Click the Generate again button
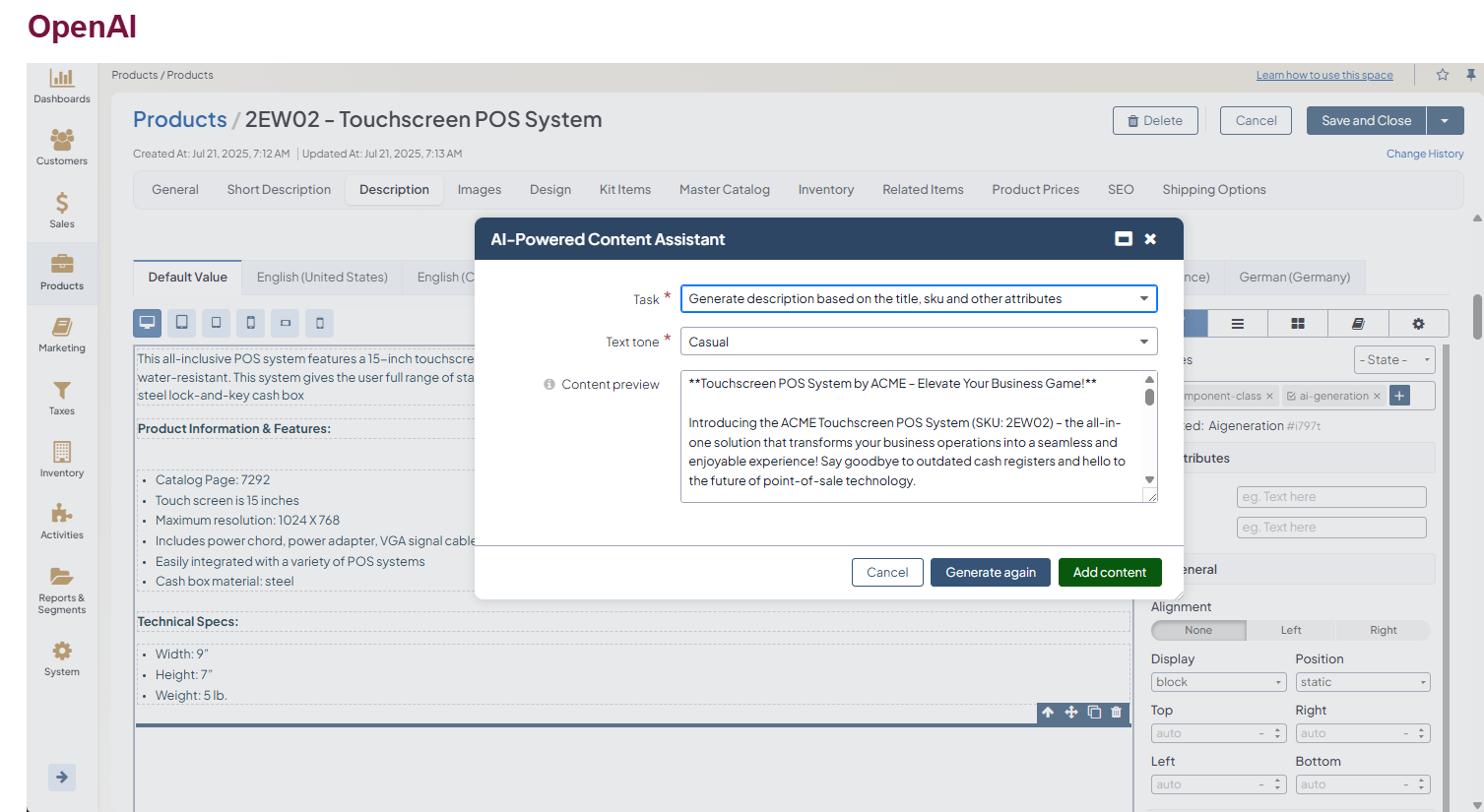Image resolution: width=1484 pixels, height=812 pixels. point(990,573)
